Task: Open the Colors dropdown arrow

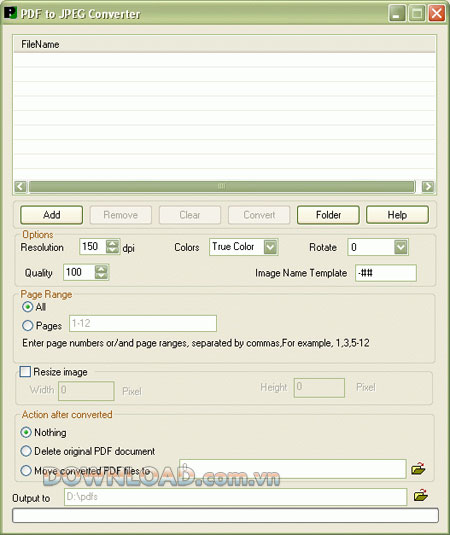Action: (271, 247)
